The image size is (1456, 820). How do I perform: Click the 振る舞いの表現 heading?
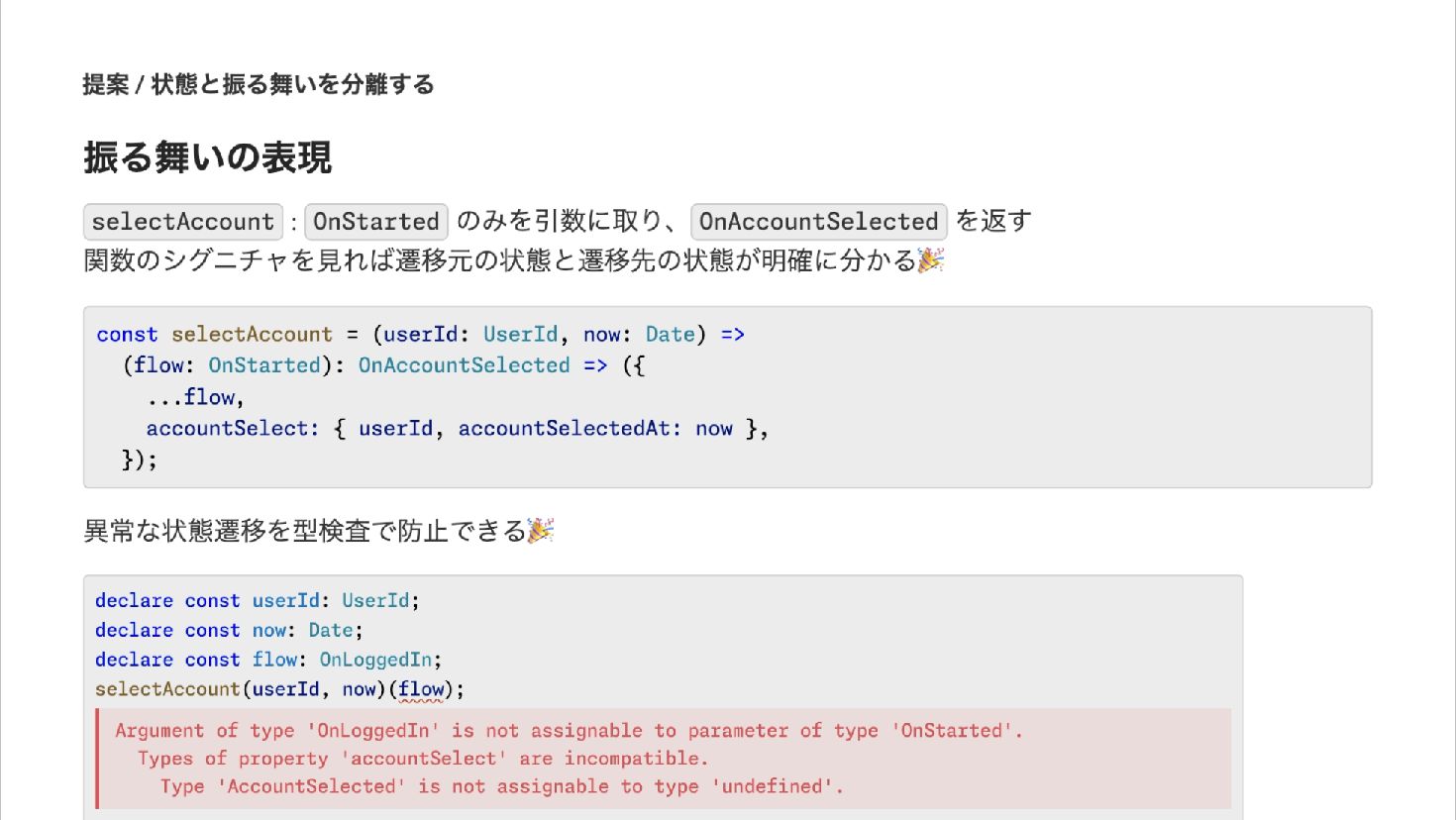pyautogui.click(x=208, y=157)
